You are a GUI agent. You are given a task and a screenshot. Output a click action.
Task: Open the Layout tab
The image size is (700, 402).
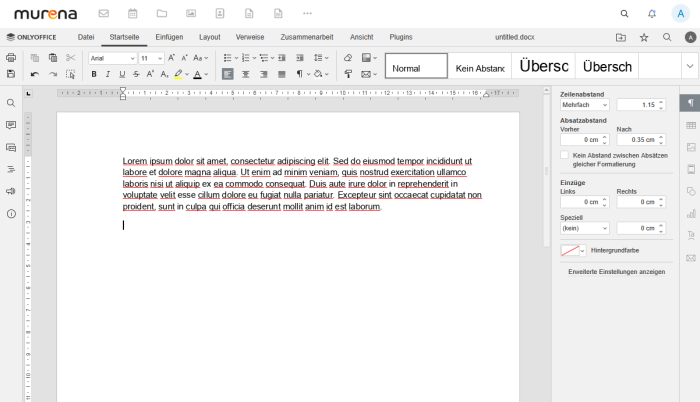(209, 37)
